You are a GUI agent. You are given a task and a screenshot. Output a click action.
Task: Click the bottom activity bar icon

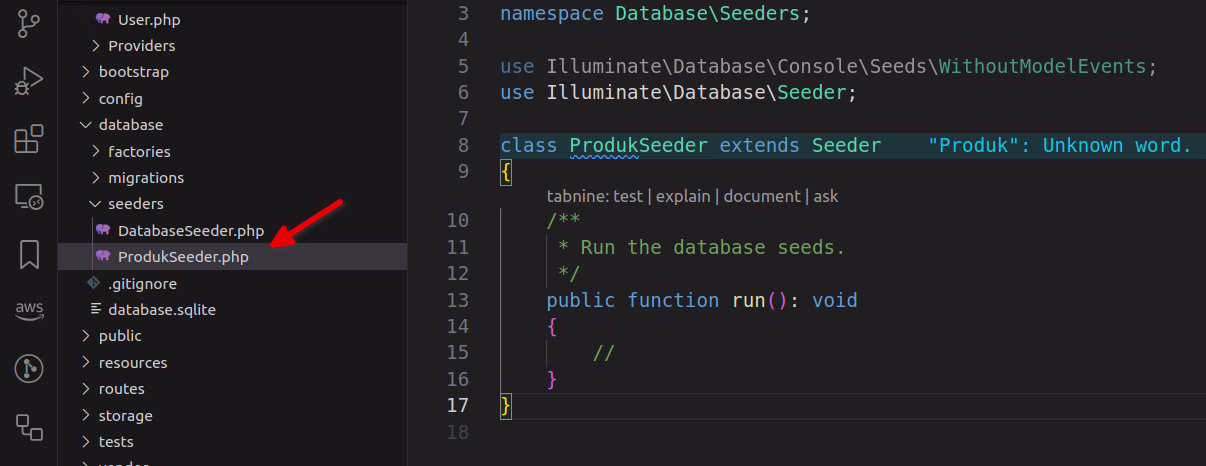(29, 427)
